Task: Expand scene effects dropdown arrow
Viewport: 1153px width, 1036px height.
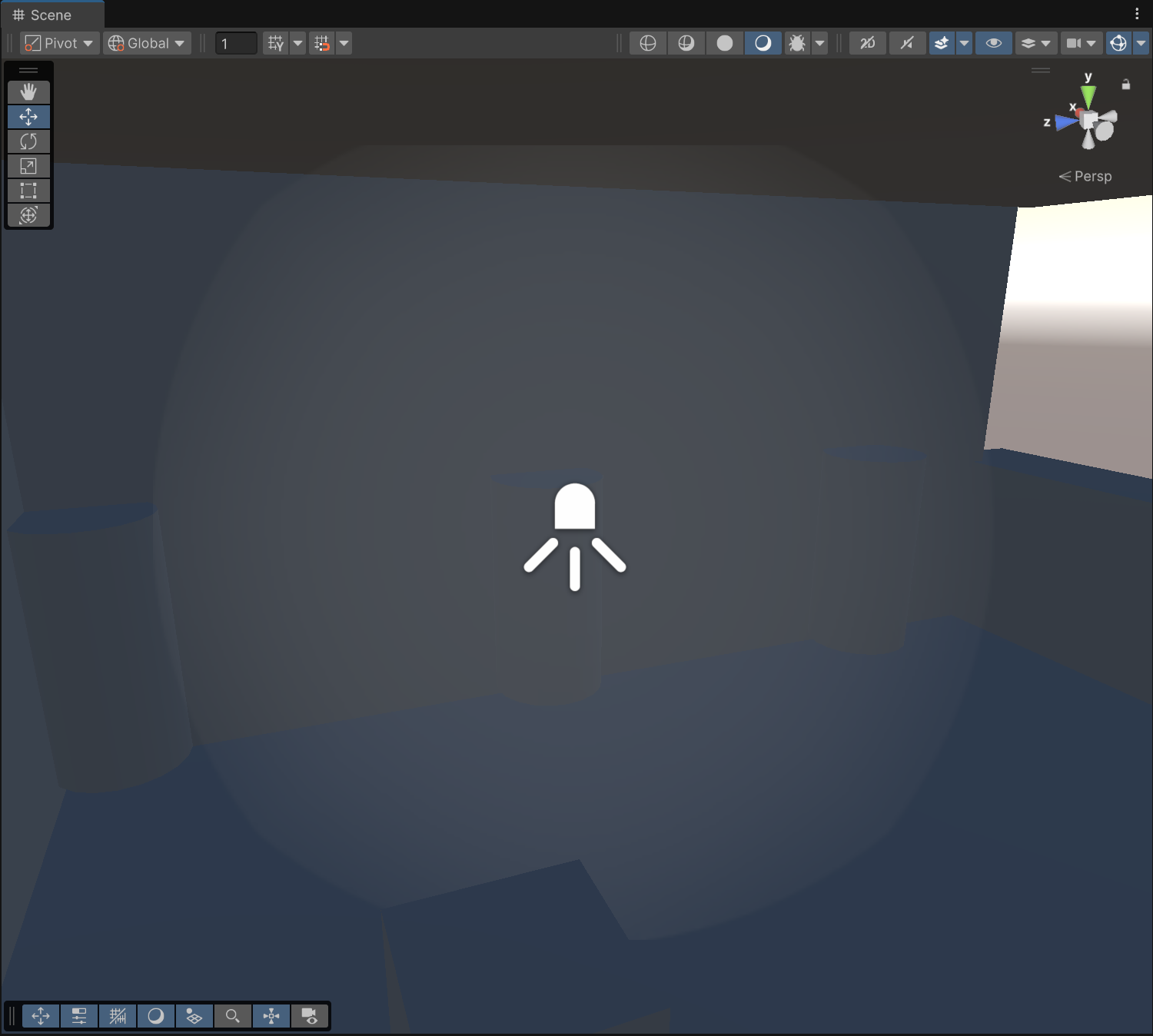Action: 964,43
